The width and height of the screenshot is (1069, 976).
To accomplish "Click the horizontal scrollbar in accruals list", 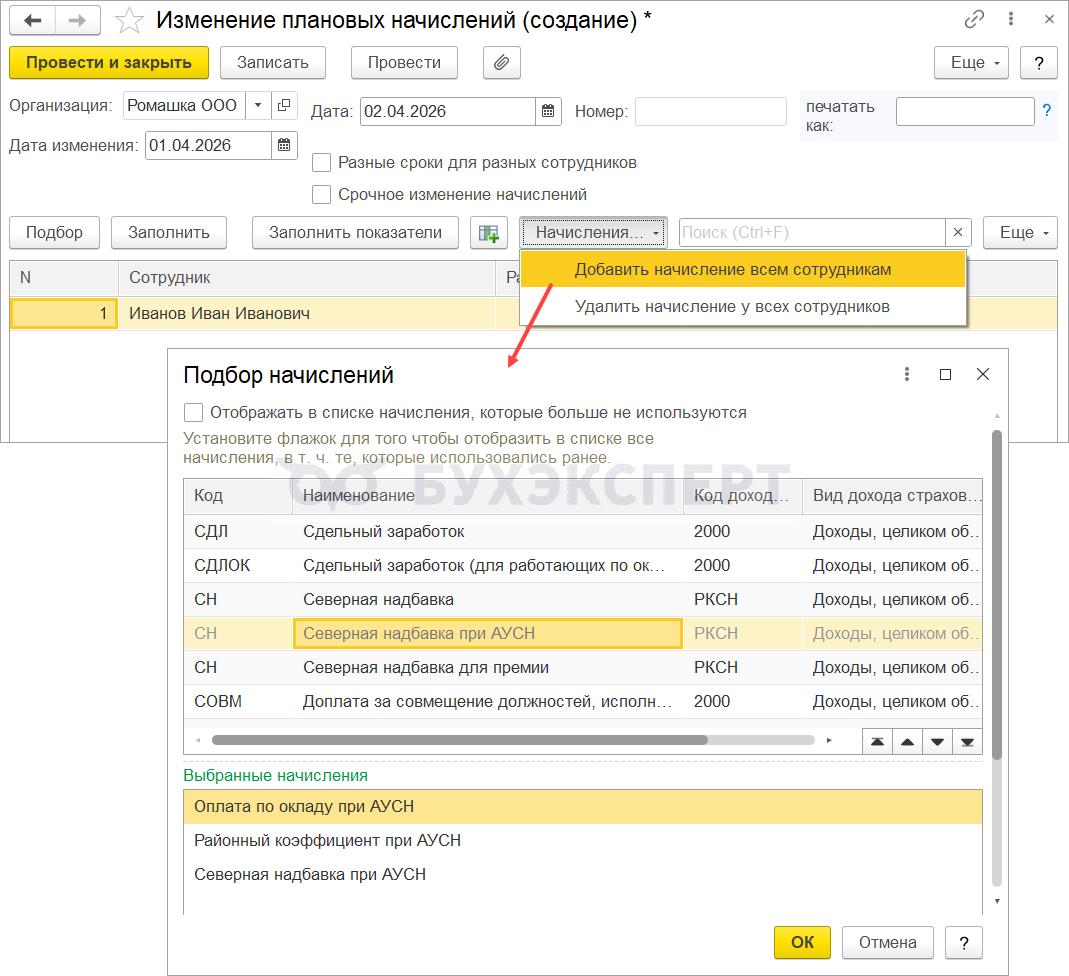I will tap(460, 741).
